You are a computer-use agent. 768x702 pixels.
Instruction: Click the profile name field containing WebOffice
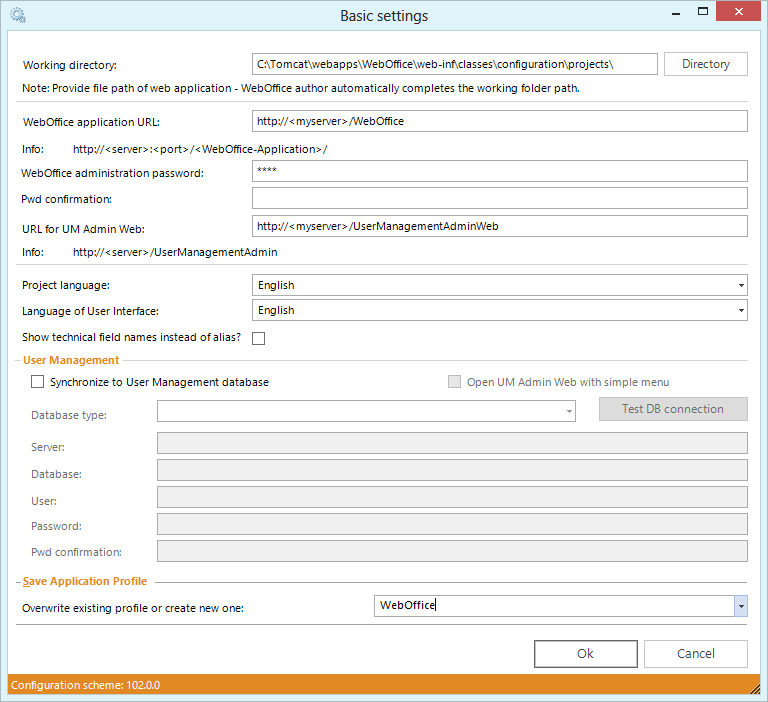click(554, 606)
